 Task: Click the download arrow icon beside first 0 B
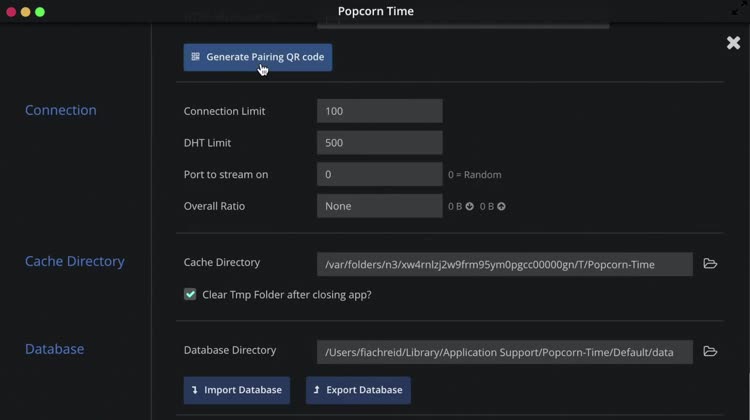pyautogui.click(x=470, y=206)
